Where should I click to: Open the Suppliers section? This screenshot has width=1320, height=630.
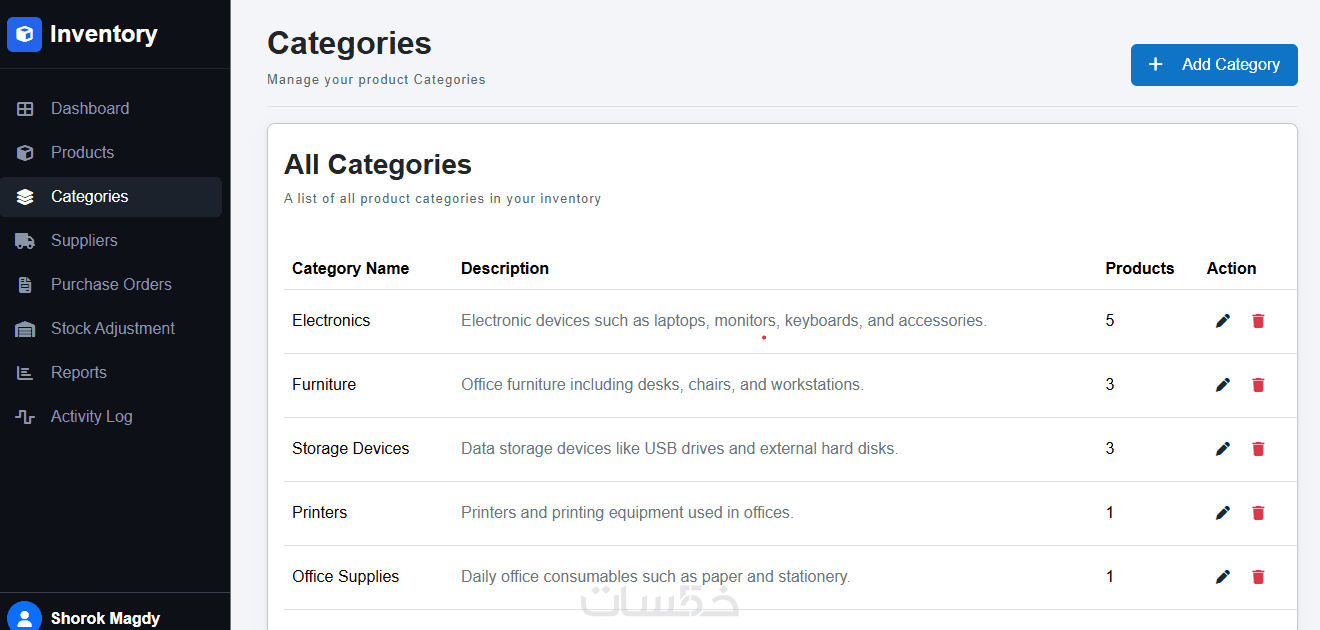[84, 241]
